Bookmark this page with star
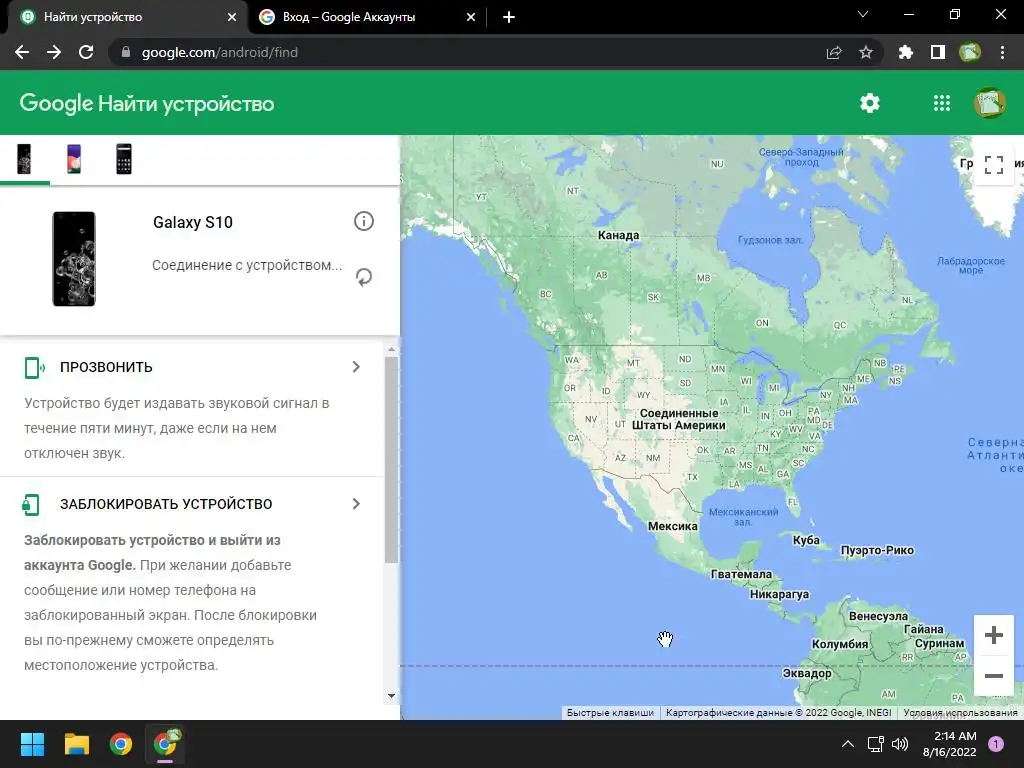1024x768 pixels. coord(866,52)
